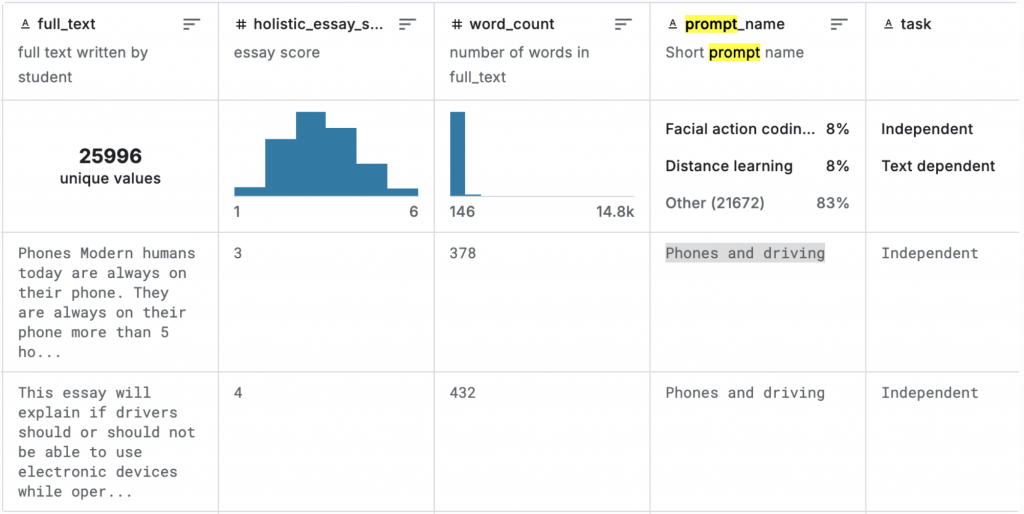Click sort icon in full_text column
Viewport: 1024px width, 514px height.
pos(192,24)
